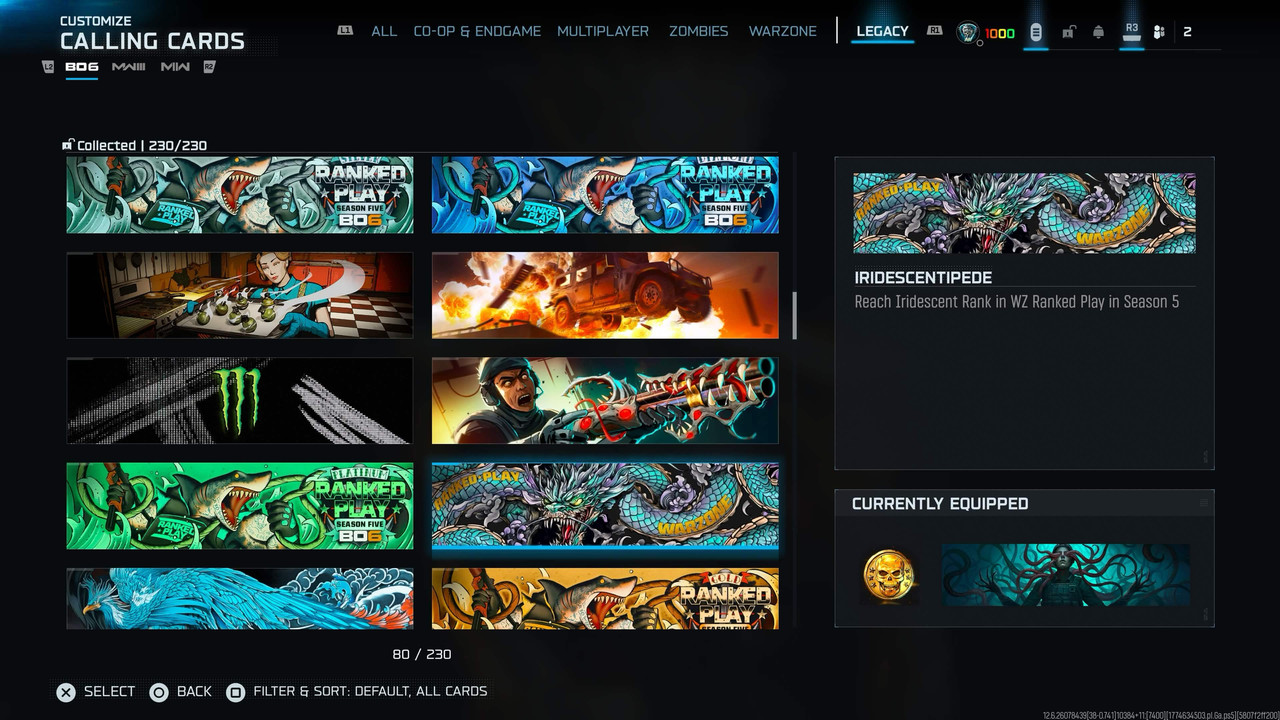Open the notifications bell icon

[x=1098, y=32]
